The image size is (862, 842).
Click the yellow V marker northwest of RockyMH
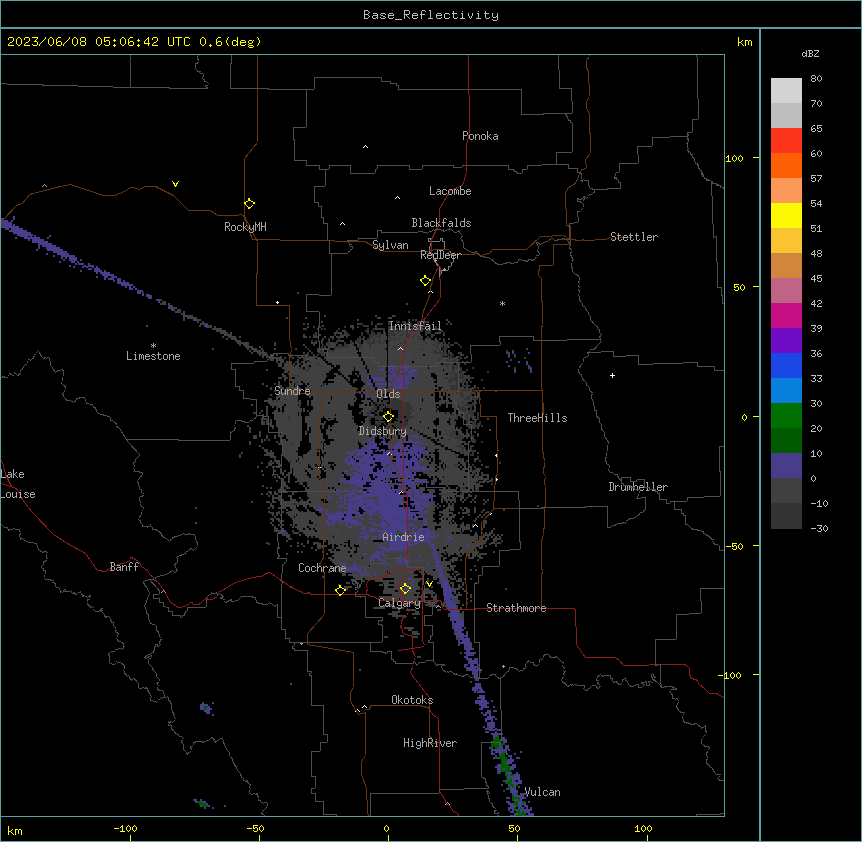175,184
